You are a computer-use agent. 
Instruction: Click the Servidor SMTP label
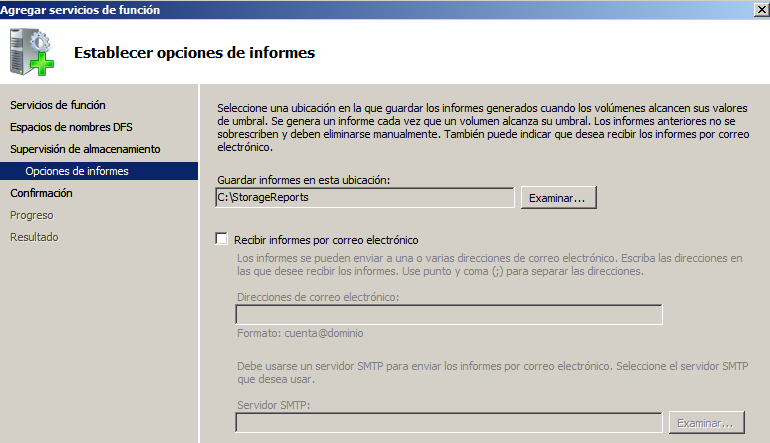pyautogui.click(x=274, y=405)
